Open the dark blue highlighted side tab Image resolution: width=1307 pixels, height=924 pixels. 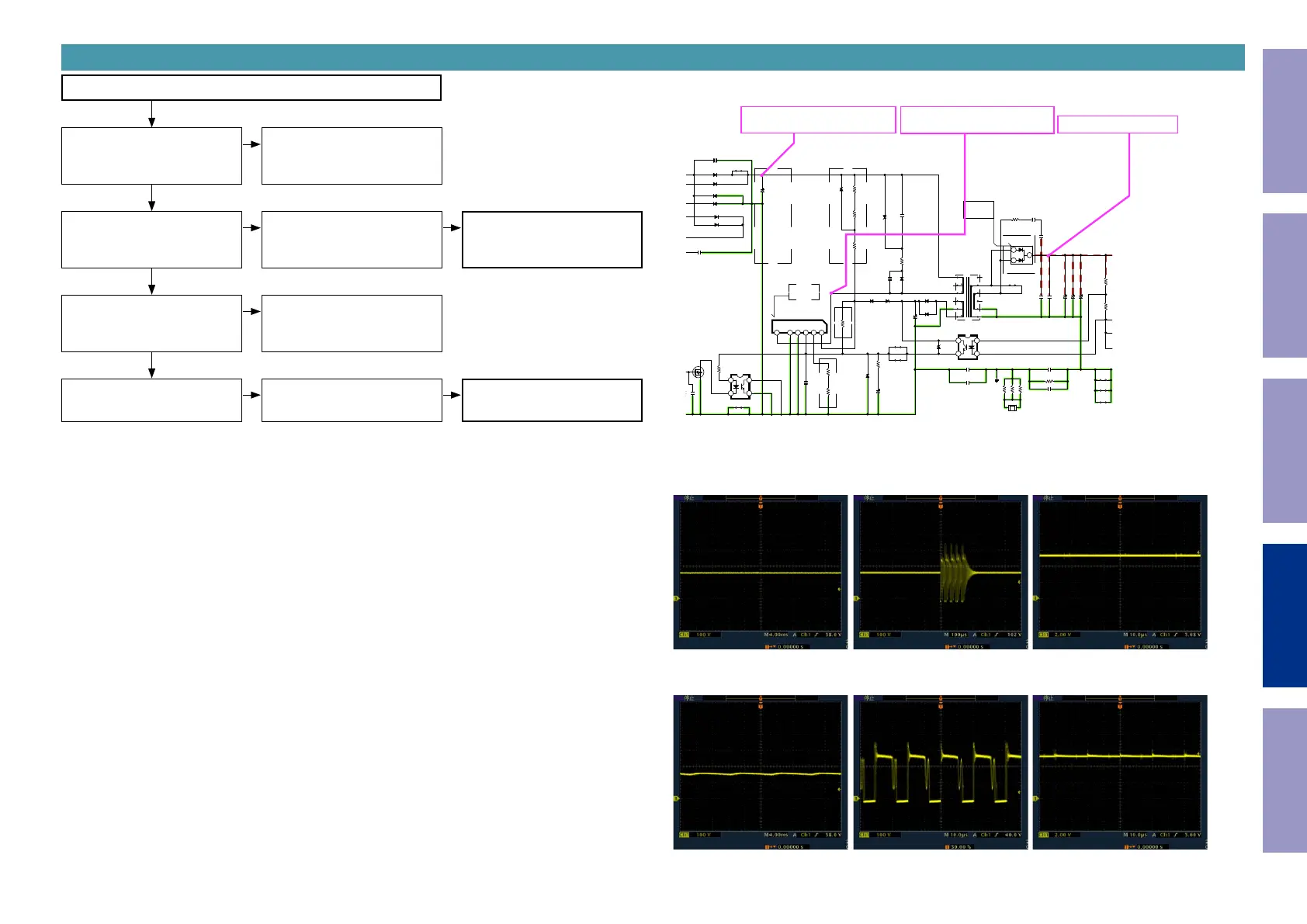pyautogui.click(x=1284, y=615)
